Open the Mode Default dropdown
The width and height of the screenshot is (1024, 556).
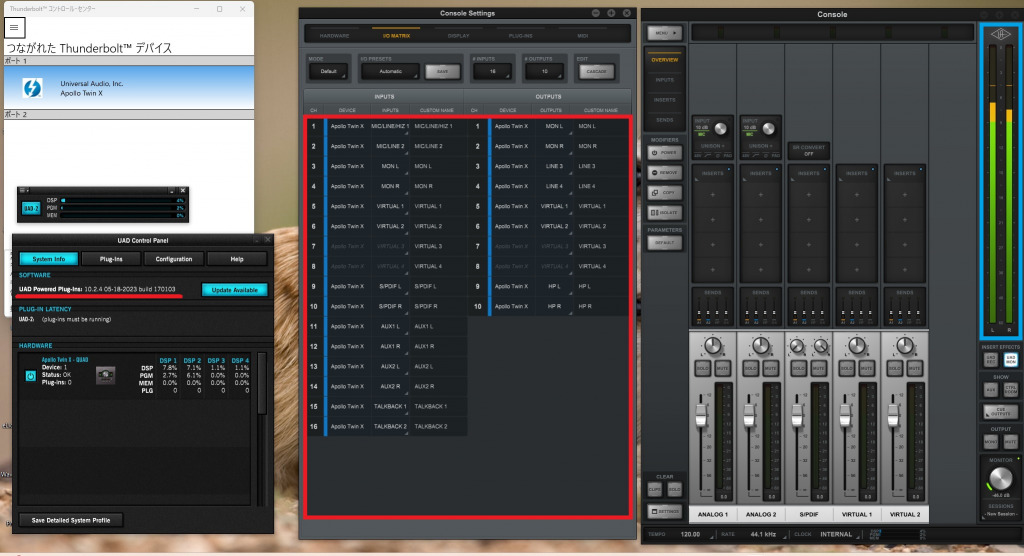click(329, 72)
